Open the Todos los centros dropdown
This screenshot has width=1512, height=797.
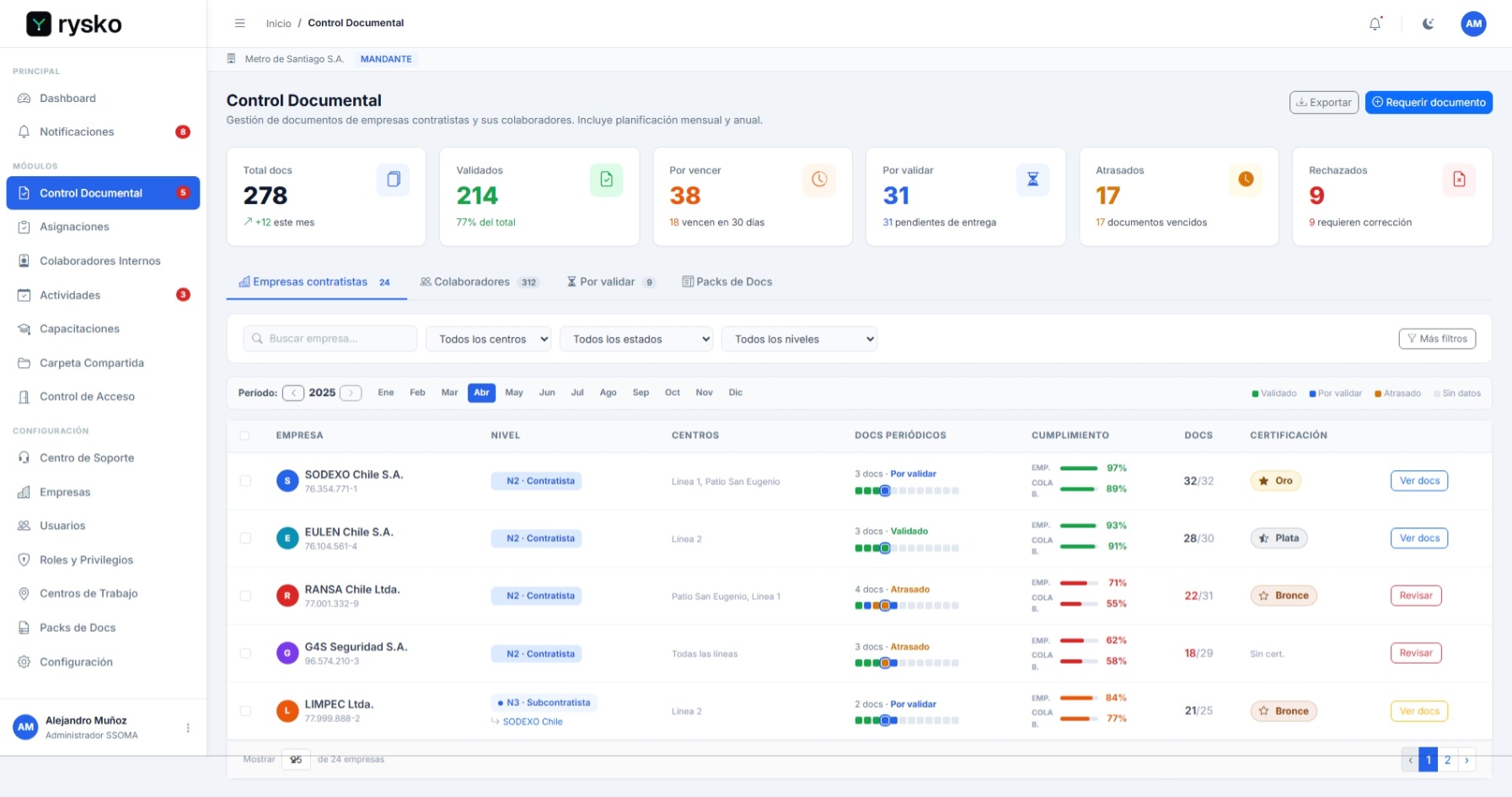(x=489, y=339)
